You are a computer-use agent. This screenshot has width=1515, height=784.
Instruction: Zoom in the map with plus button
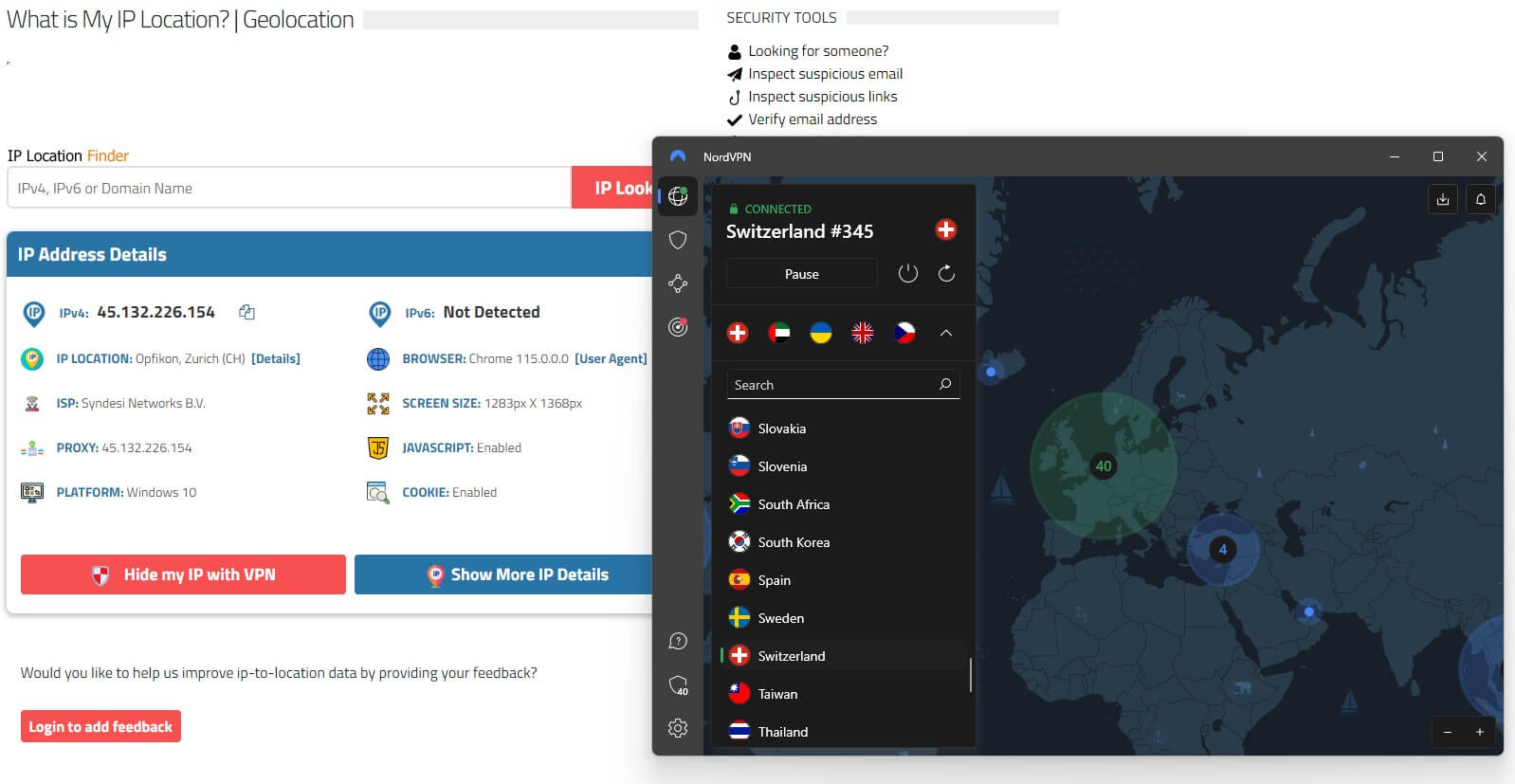pyautogui.click(x=1480, y=732)
